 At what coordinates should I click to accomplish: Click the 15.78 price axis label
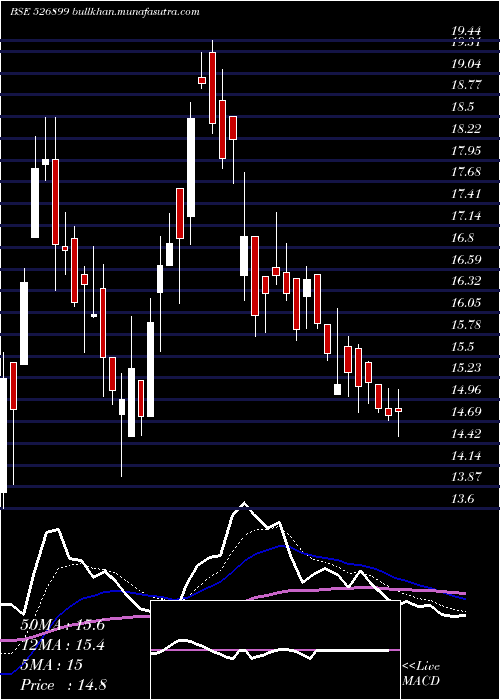[x=466, y=325]
